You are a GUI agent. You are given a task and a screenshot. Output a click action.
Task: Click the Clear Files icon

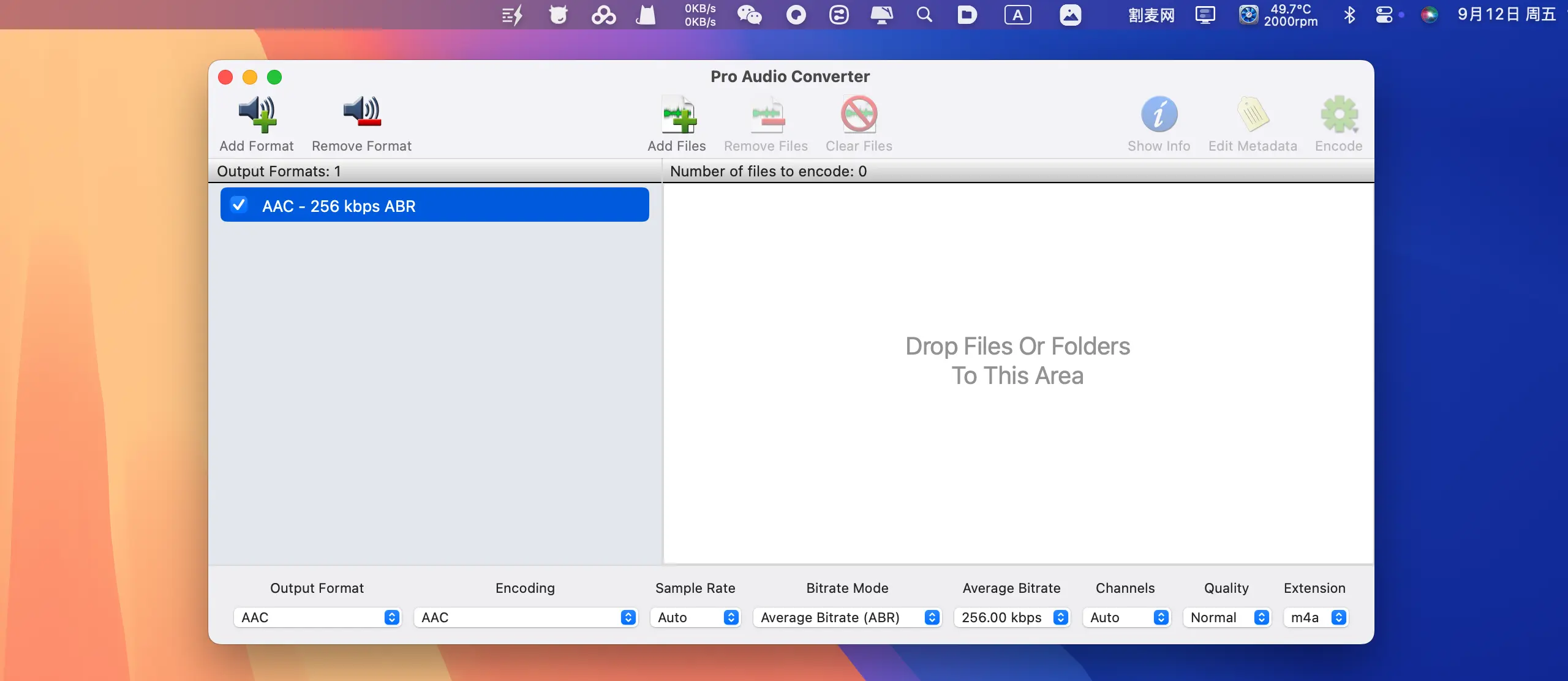[859, 115]
